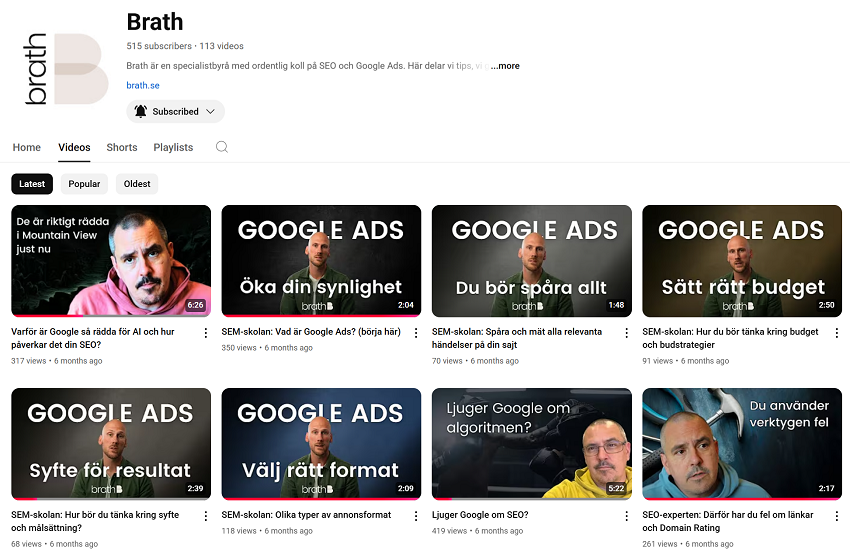Click the 2:50 duration badge

(826, 305)
